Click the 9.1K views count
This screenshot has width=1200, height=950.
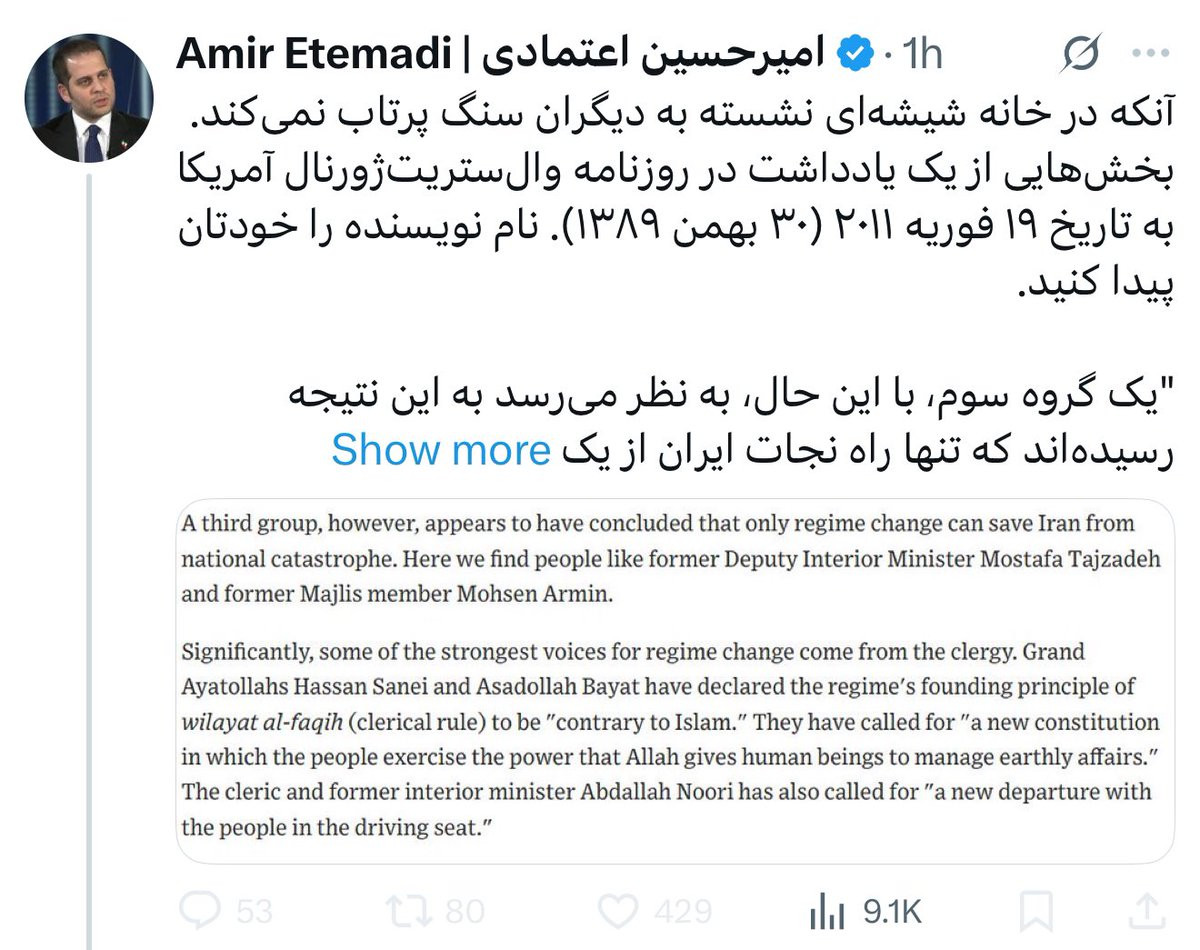tap(892, 911)
